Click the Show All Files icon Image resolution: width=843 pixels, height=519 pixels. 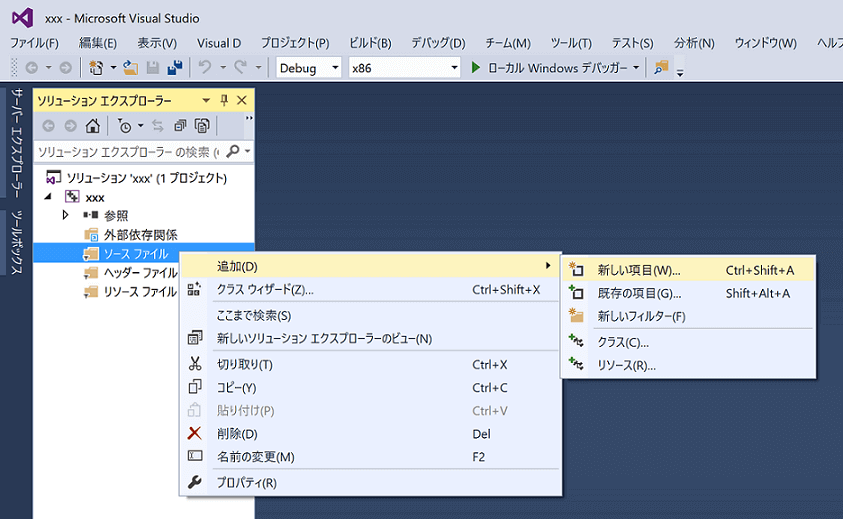click(x=202, y=126)
